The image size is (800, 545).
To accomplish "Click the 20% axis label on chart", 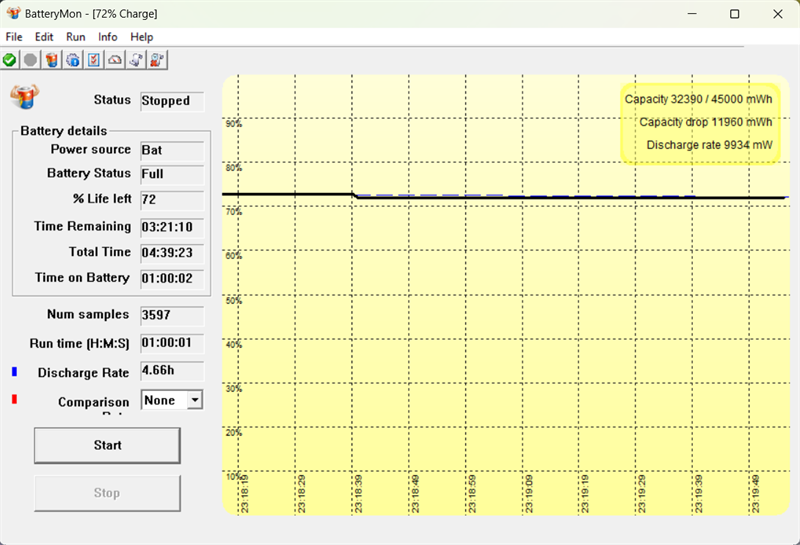I will (x=234, y=432).
